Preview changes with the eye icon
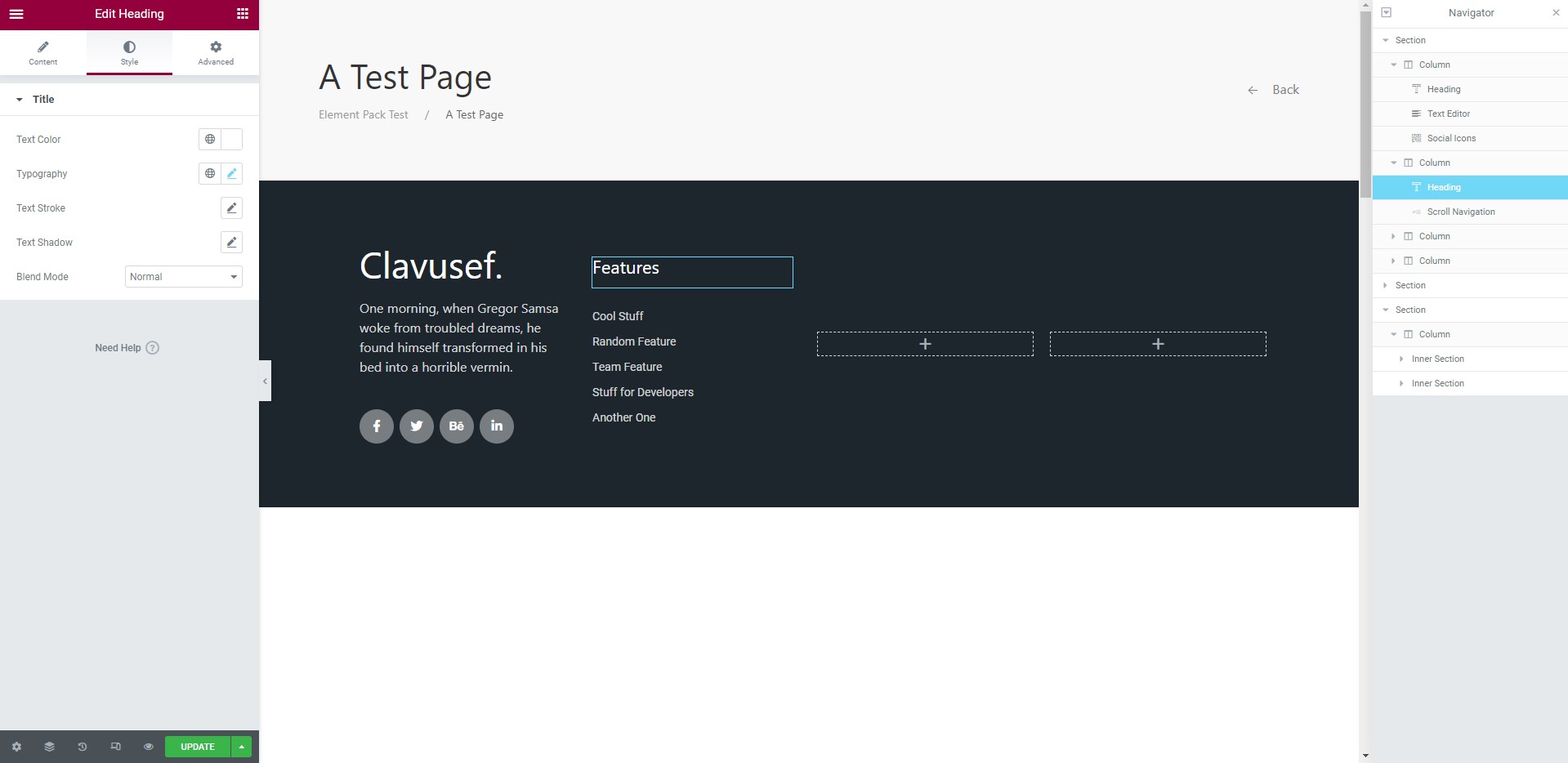Image resolution: width=1568 pixels, height=763 pixels. 148,746
